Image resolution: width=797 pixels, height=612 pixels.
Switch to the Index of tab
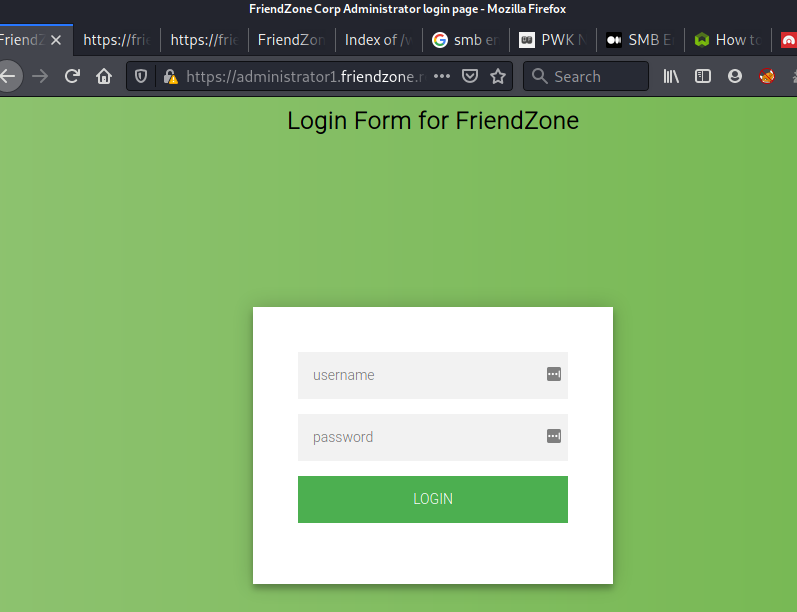[379, 40]
